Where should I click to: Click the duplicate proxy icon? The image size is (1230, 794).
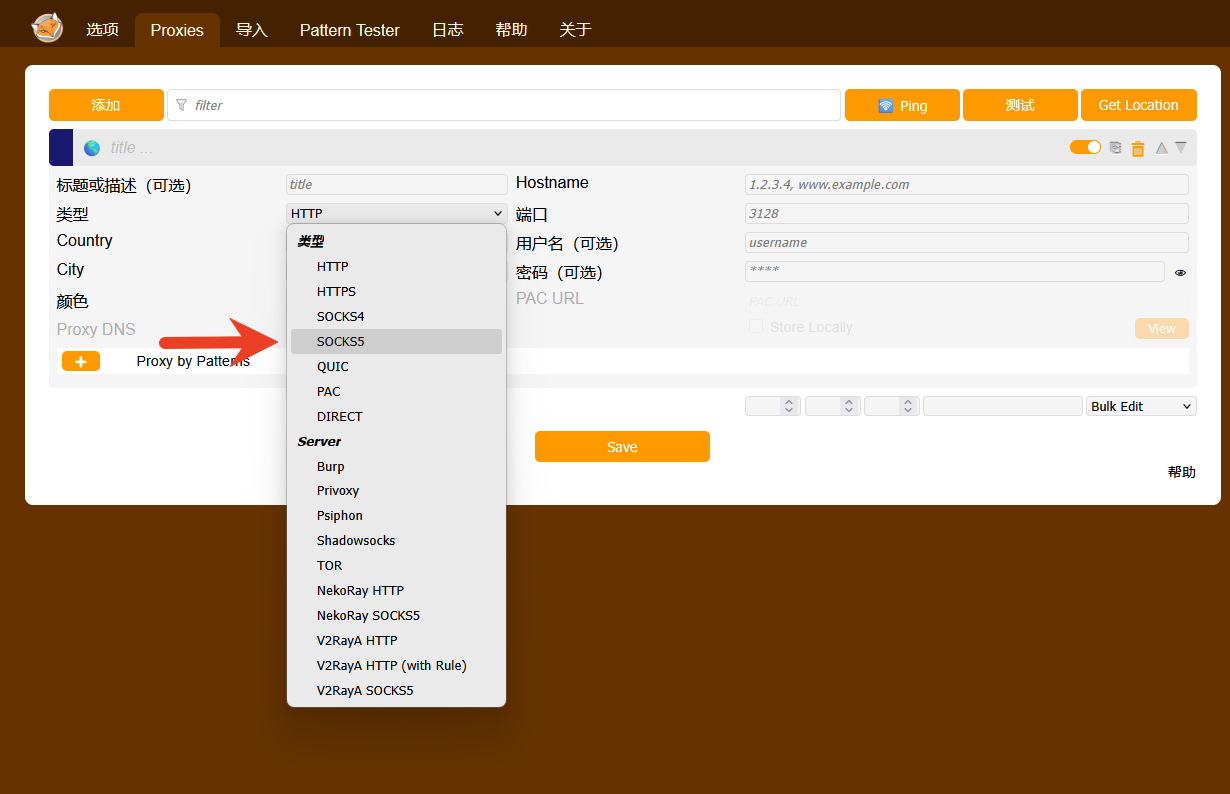click(x=1116, y=148)
